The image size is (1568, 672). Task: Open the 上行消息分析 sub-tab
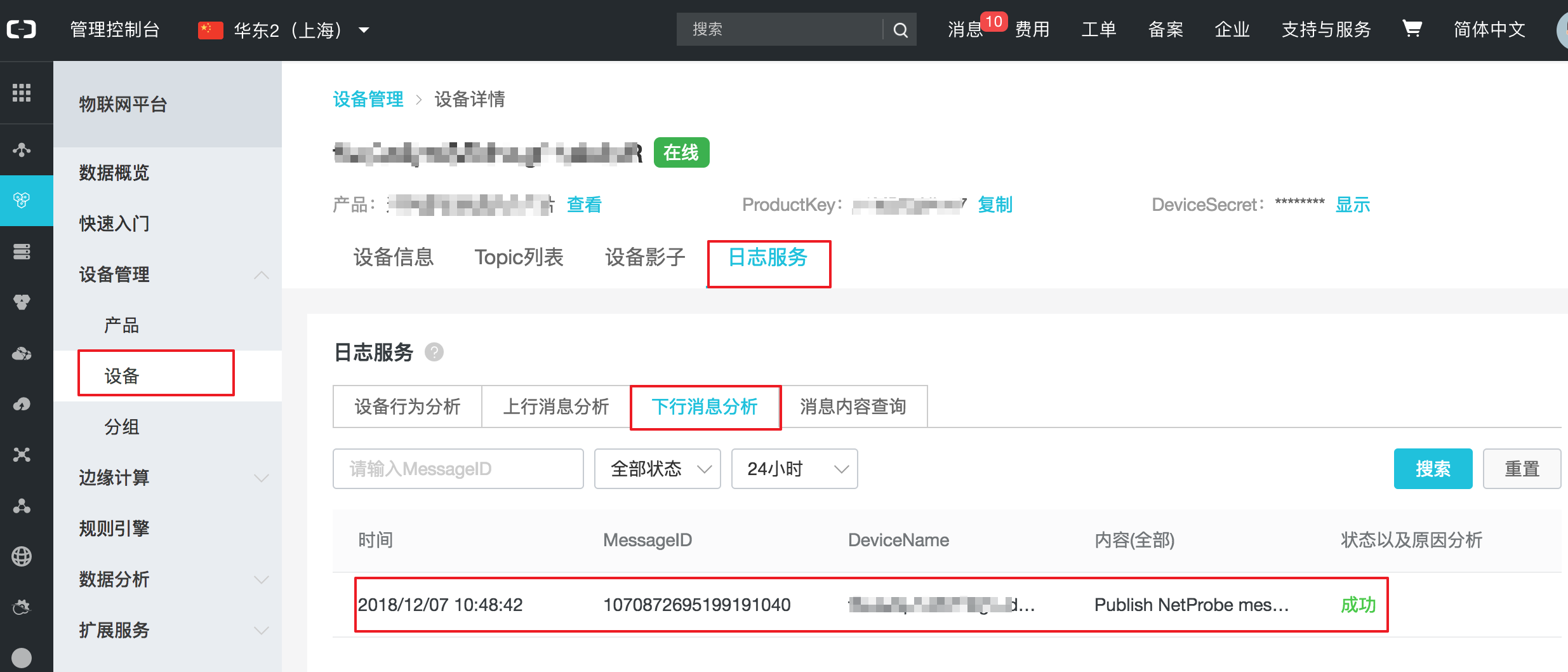[556, 407]
